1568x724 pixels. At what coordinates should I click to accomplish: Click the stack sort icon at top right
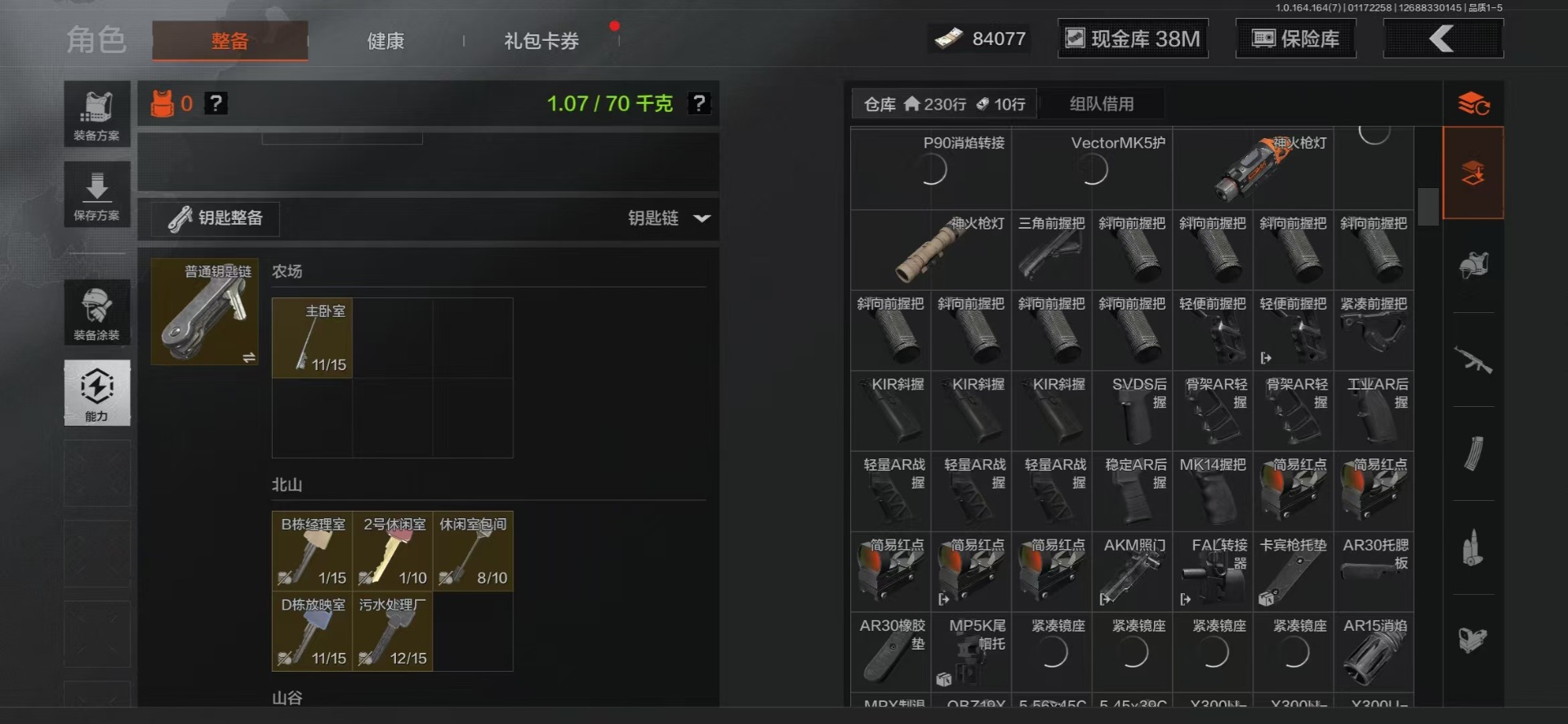[x=1473, y=104]
